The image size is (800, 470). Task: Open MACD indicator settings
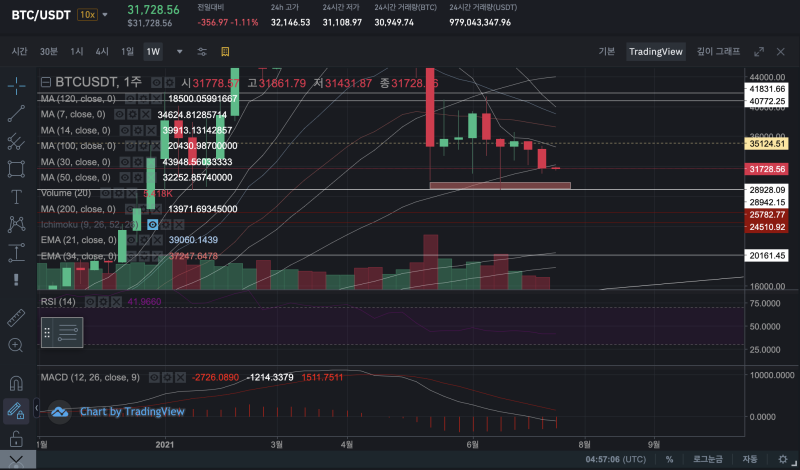[167, 378]
